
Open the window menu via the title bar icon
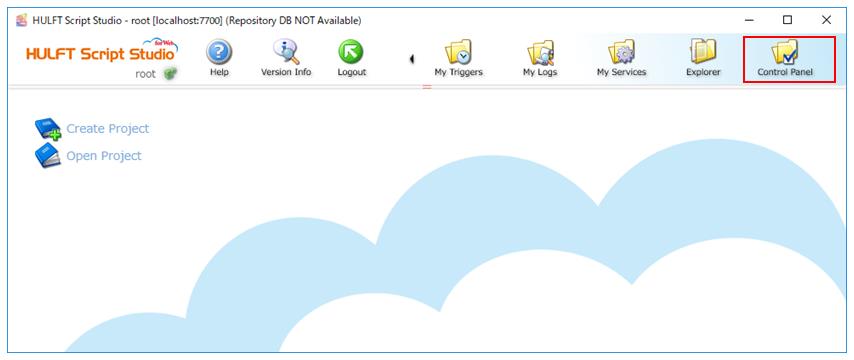pyautogui.click(x=22, y=21)
